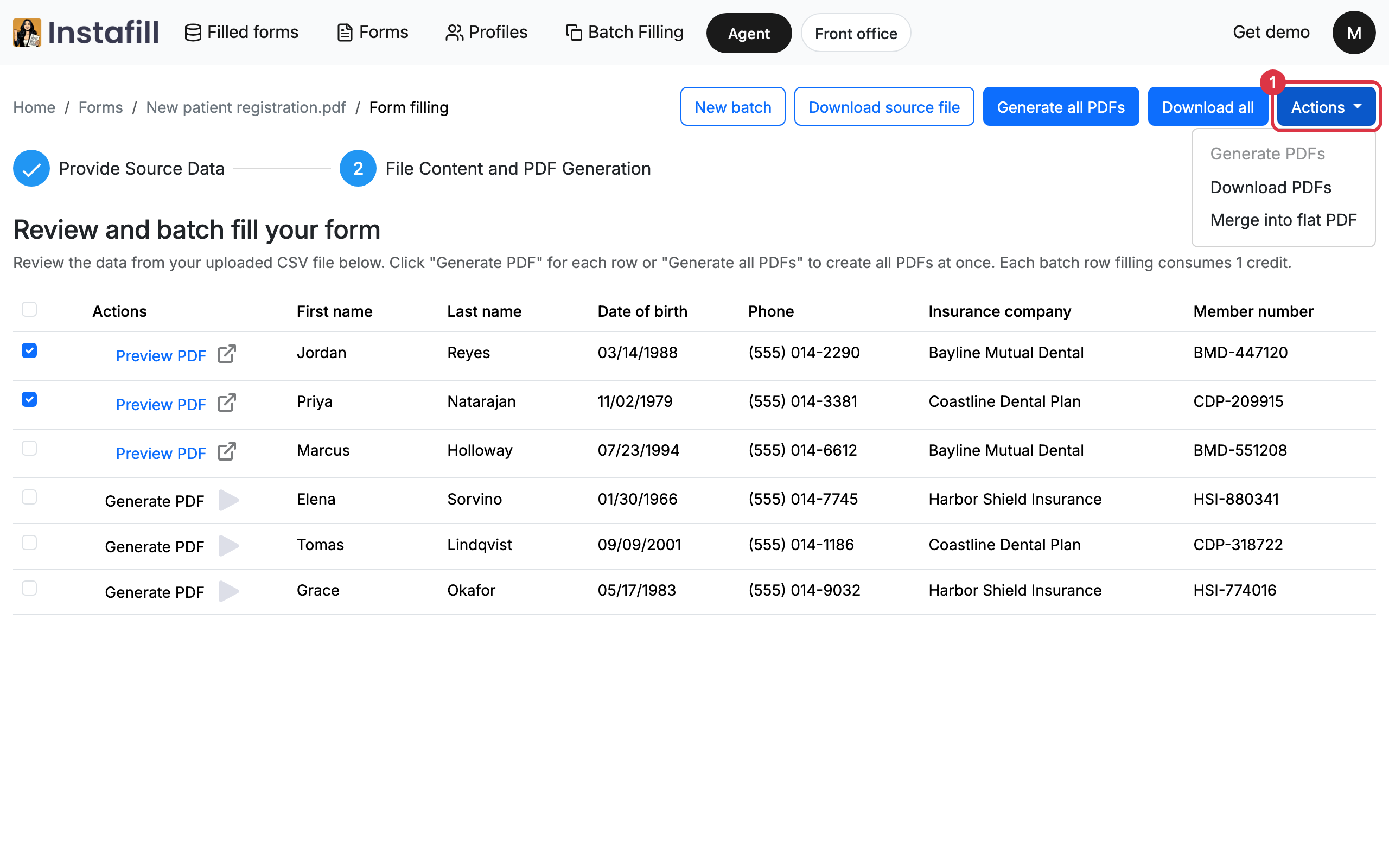Click the Get demo link

(x=1271, y=32)
